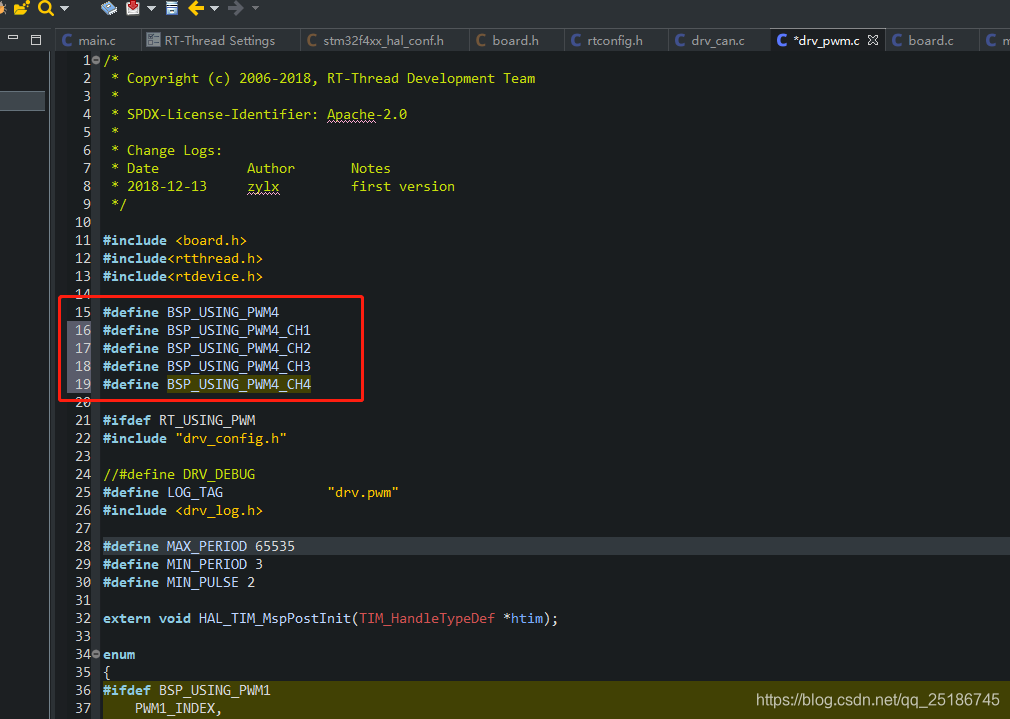Viewport: 1010px width, 719px height.
Task: Open the Search tool via magnifier icon
Action: point(45,8)
